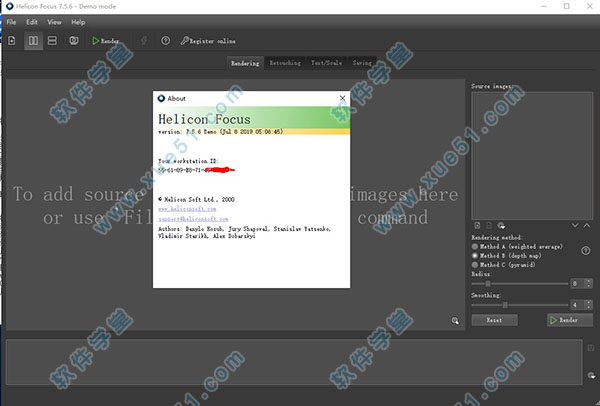Image resolution: width=600 pixels, height=406 pixels.
Task: Move selection up with chevron-up arrow
Action: click(x=587, y=225)
